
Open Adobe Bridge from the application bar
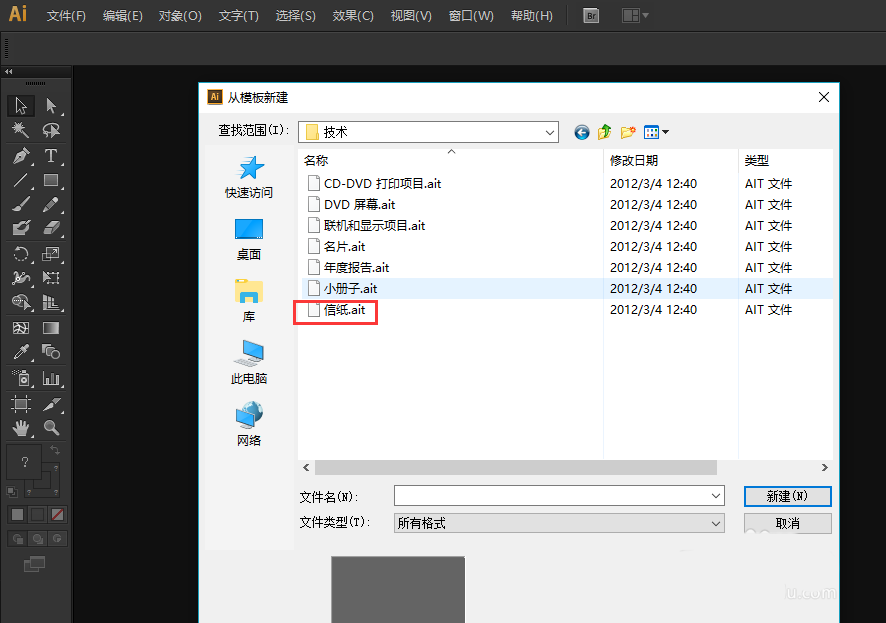click(590, 15)
